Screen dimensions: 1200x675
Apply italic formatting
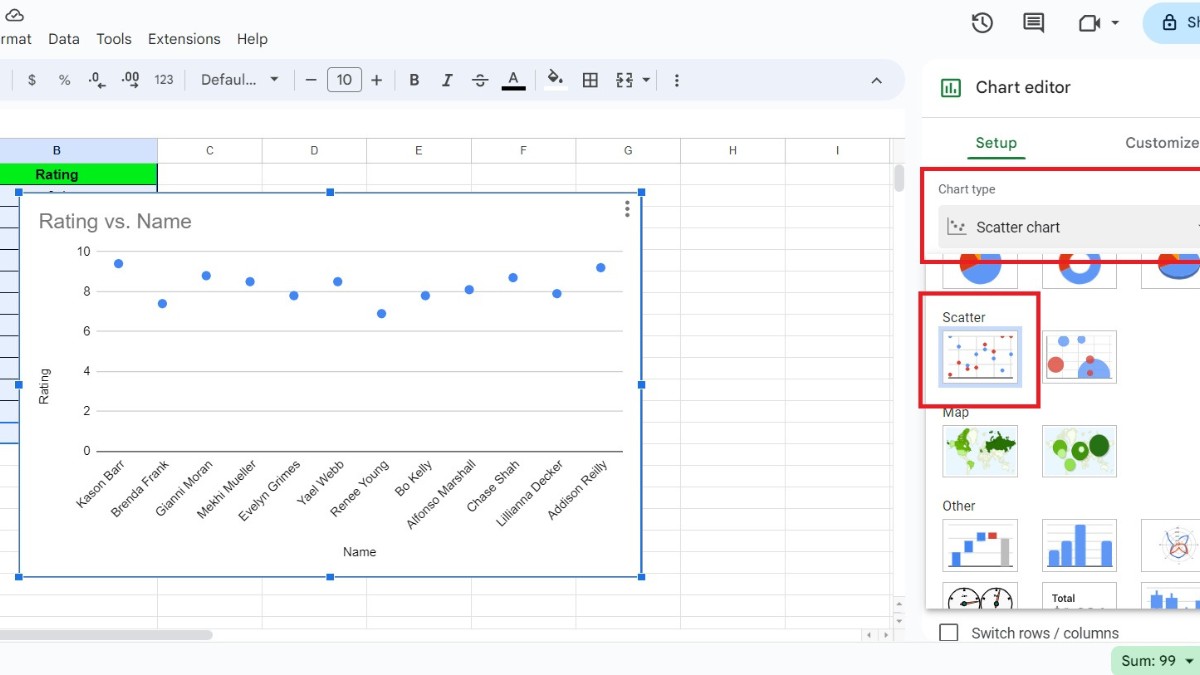447,79
